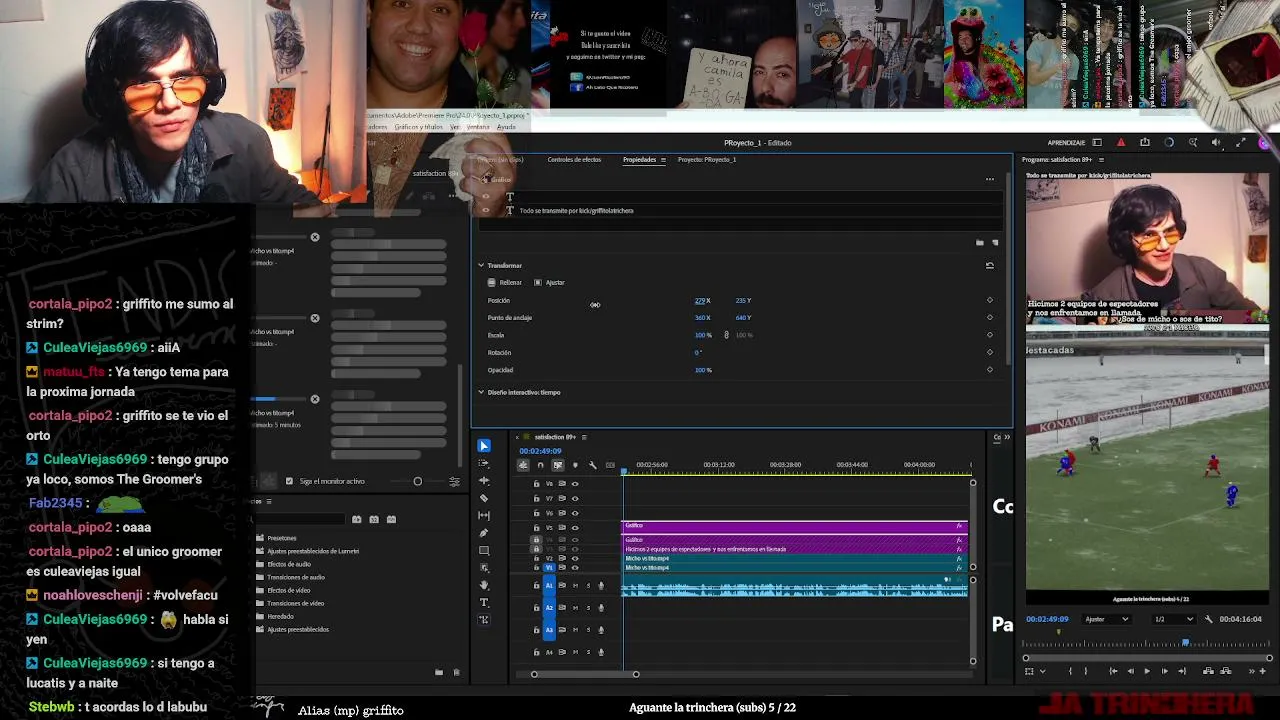Open the Quick Export share icon

[x=1145, y=143]
